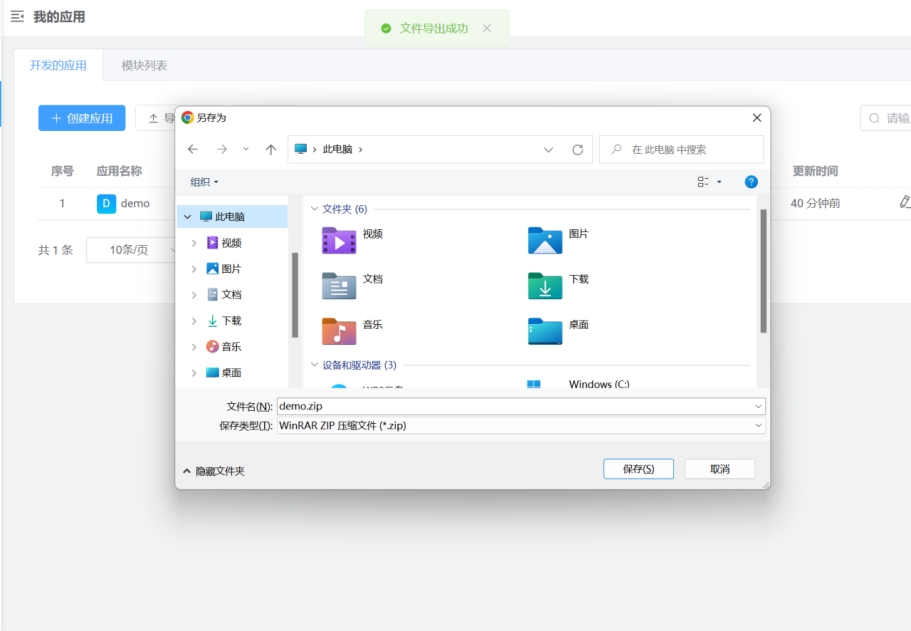
Task: Select the 音乐 folder icon
Action: pos(339,331)
